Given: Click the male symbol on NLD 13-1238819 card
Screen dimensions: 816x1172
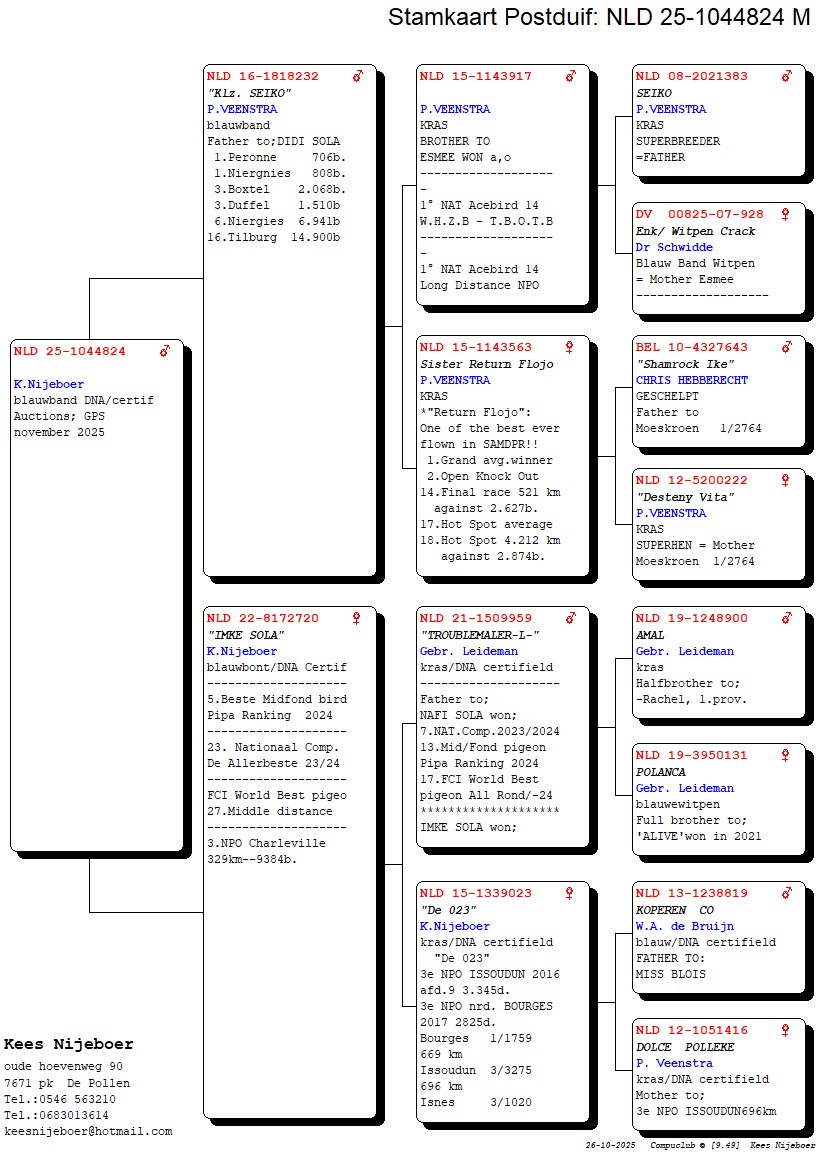Looking at the screenshot, I should pos(786,893).
